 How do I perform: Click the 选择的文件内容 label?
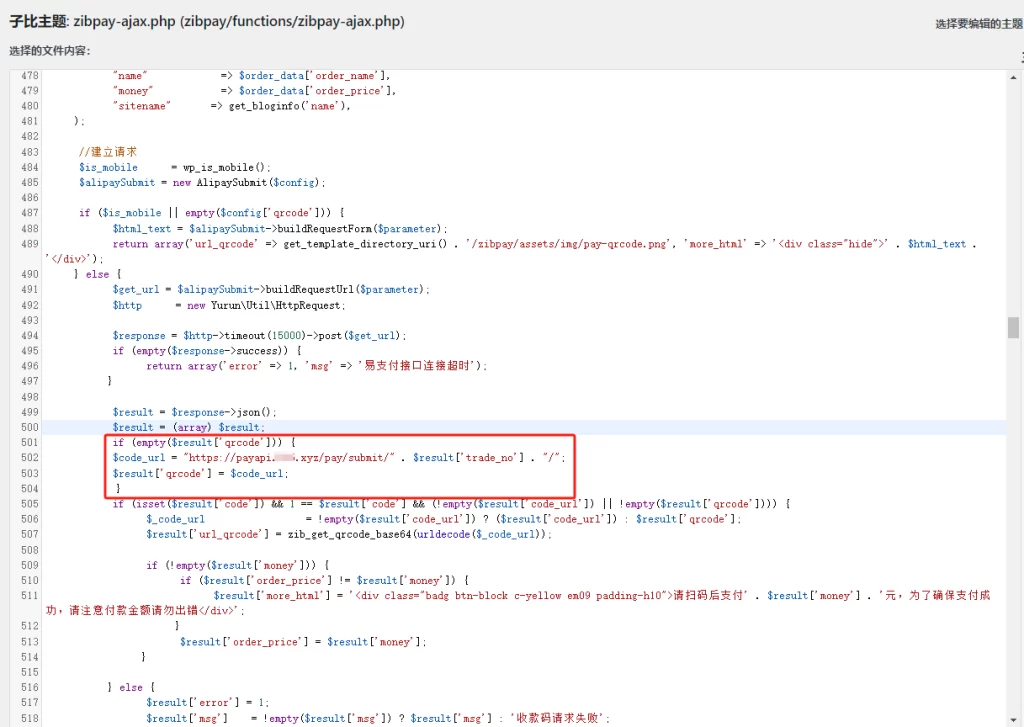pos(50,51)
